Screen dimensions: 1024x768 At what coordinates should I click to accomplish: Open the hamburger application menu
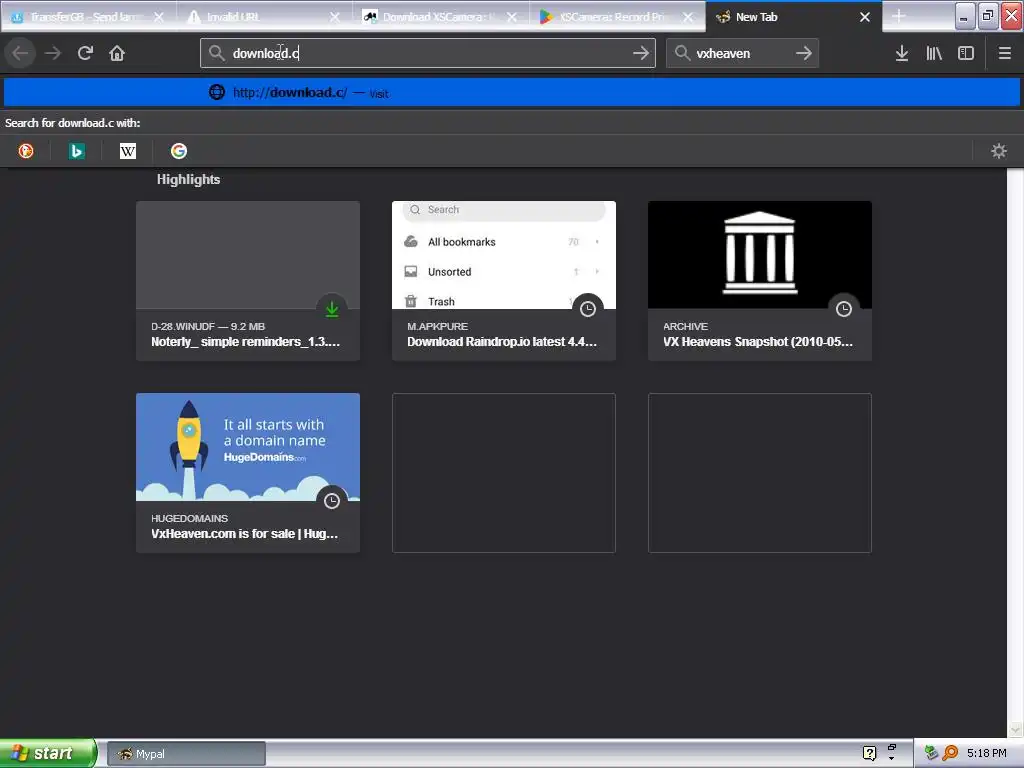[1004, 53]
